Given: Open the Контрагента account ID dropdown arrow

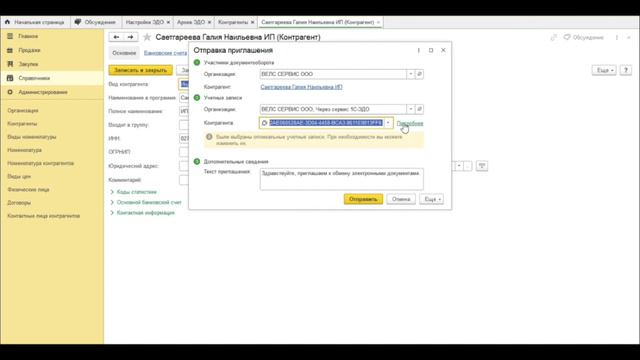Looking at the screenshot, I should (x=388, y=123).
